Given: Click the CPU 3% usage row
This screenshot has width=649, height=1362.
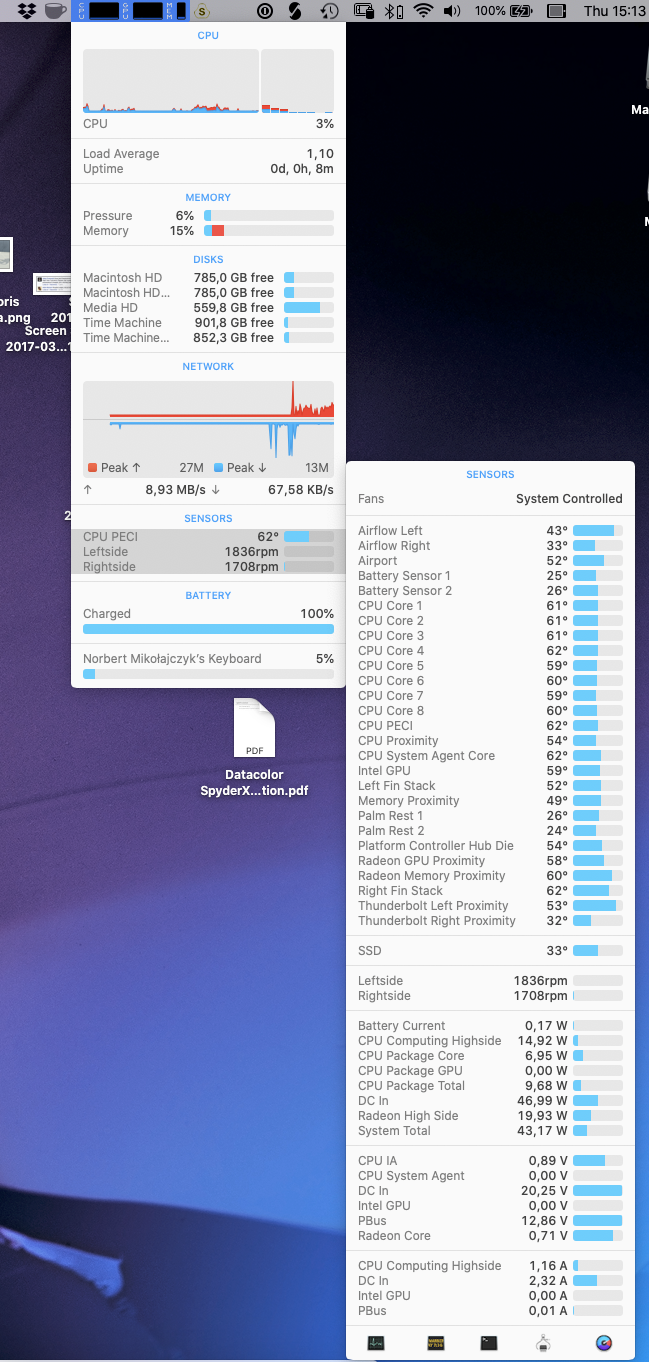Looking at the screenshot, I should click(208, 124).
